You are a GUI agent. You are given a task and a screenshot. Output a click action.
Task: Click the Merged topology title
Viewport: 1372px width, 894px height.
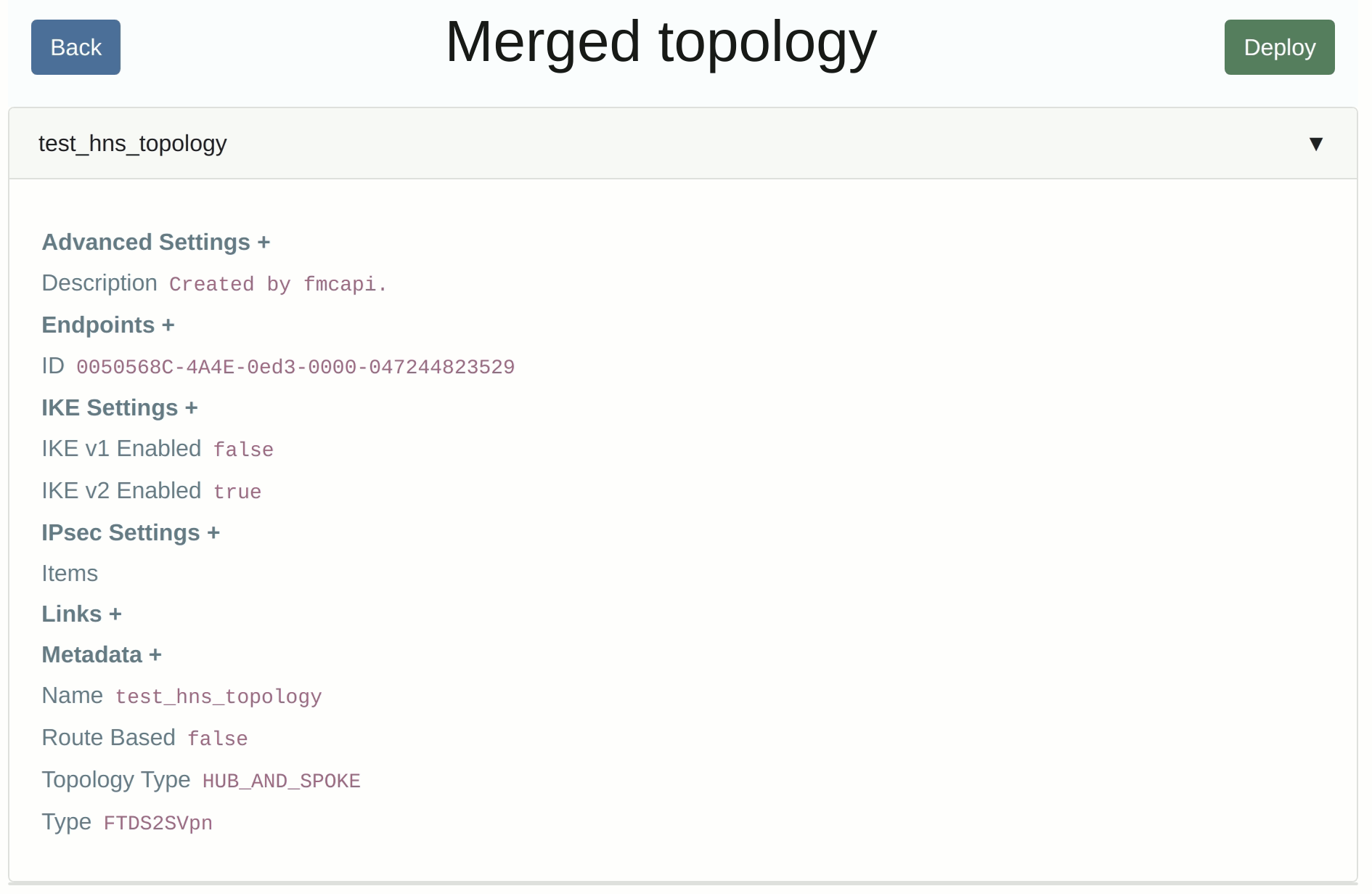click(x=660, y=42)
